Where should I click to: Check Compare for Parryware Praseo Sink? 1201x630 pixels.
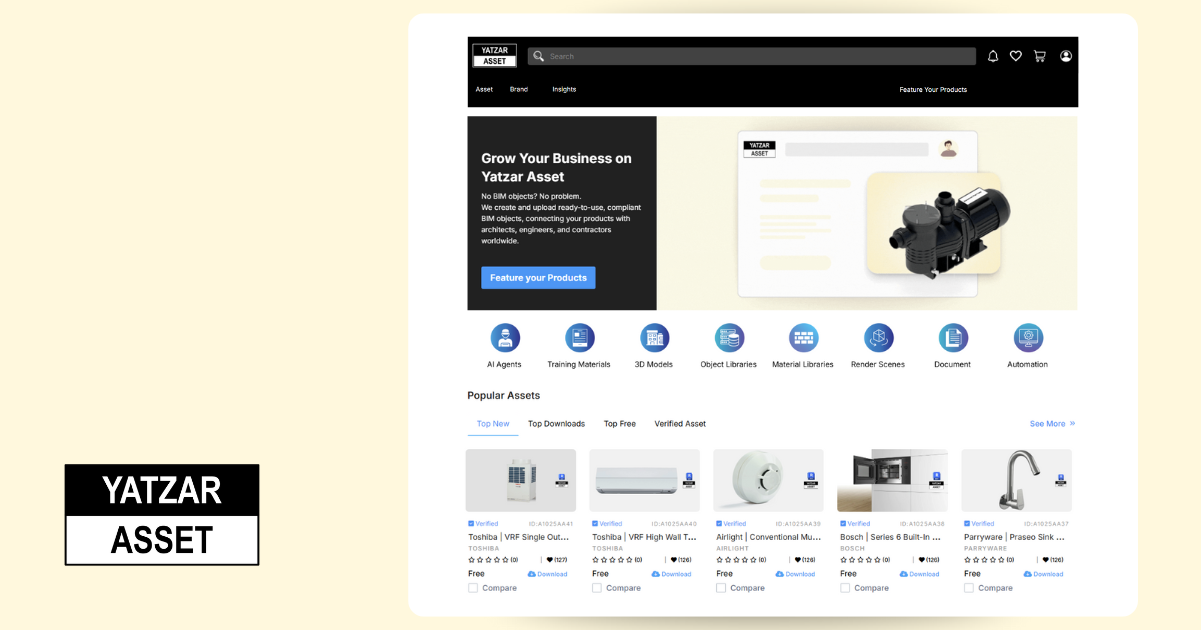click(969, 588)
